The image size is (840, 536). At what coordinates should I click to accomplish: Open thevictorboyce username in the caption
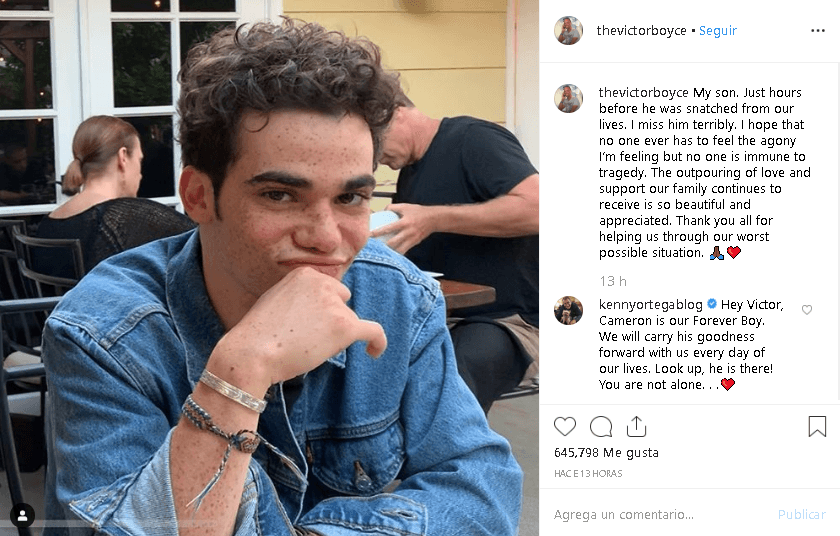click(643, 93)
